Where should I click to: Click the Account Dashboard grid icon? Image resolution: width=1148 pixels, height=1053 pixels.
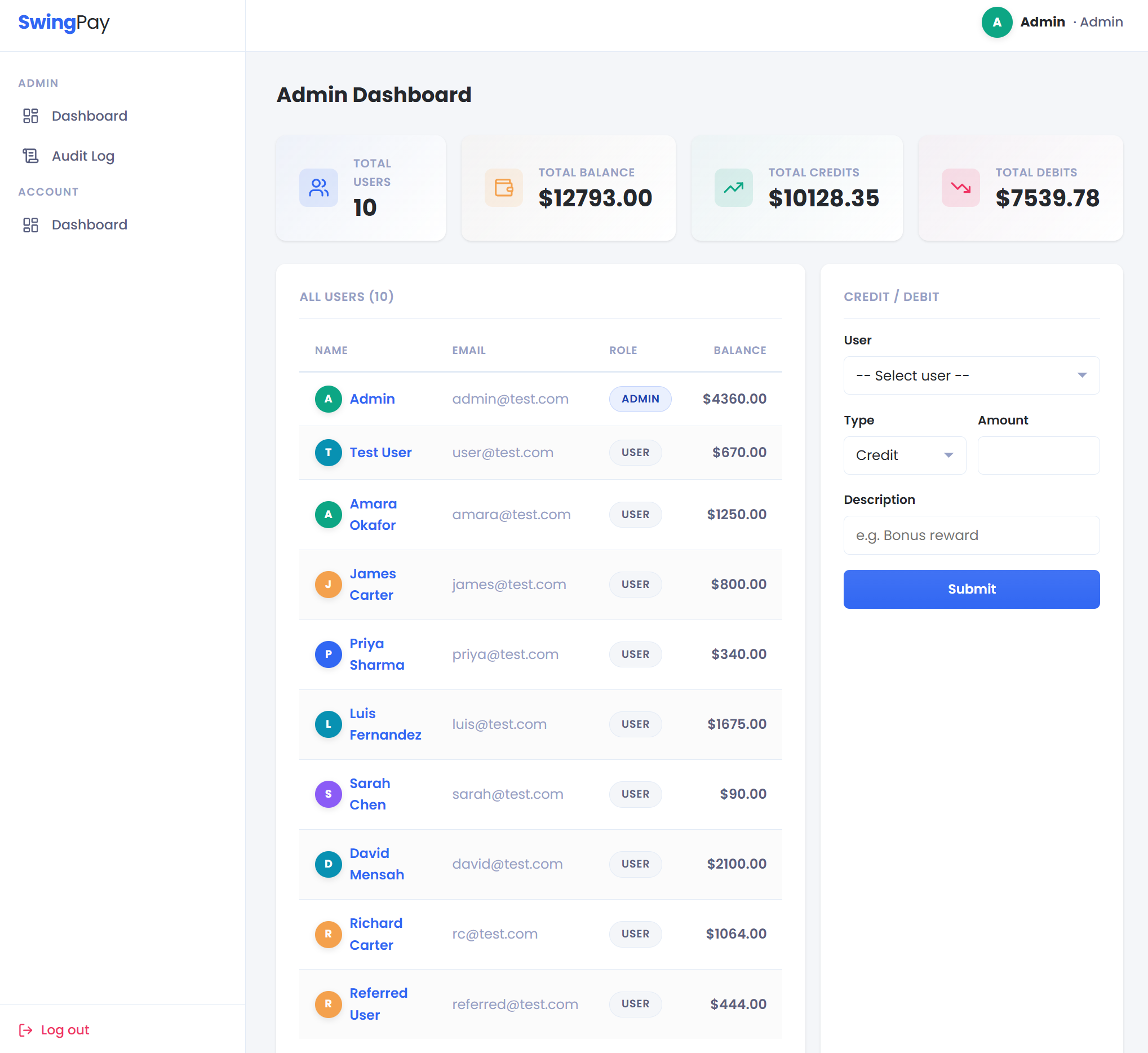click(31, 225)
